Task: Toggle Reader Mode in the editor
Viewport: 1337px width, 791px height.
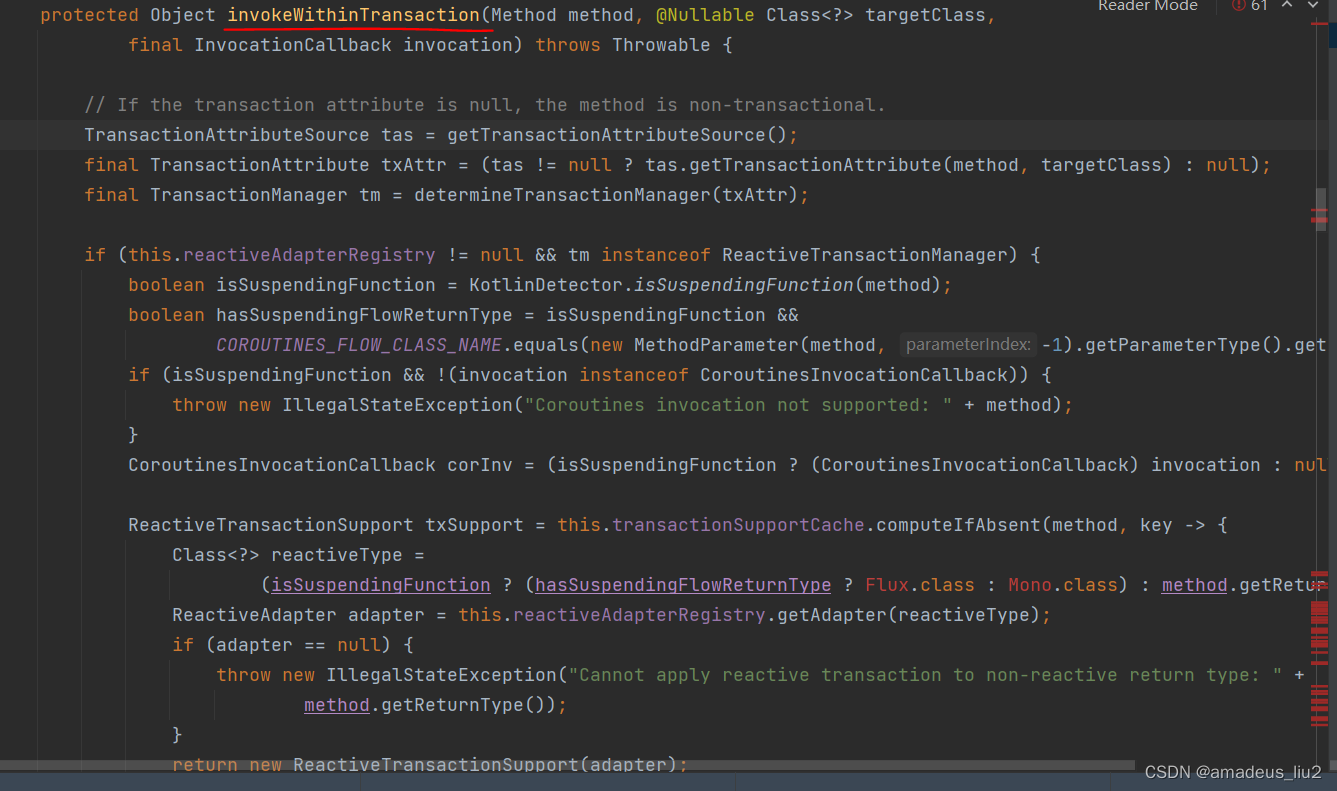Action: pos(1147,5)
